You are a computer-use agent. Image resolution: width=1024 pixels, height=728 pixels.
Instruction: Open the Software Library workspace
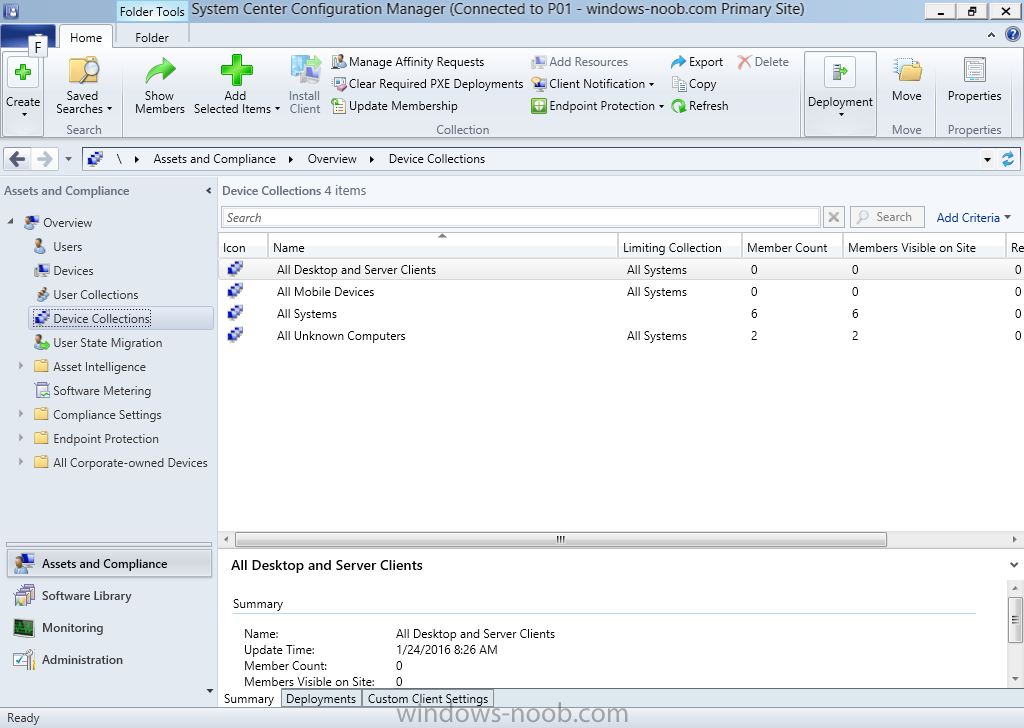(109, 596)
